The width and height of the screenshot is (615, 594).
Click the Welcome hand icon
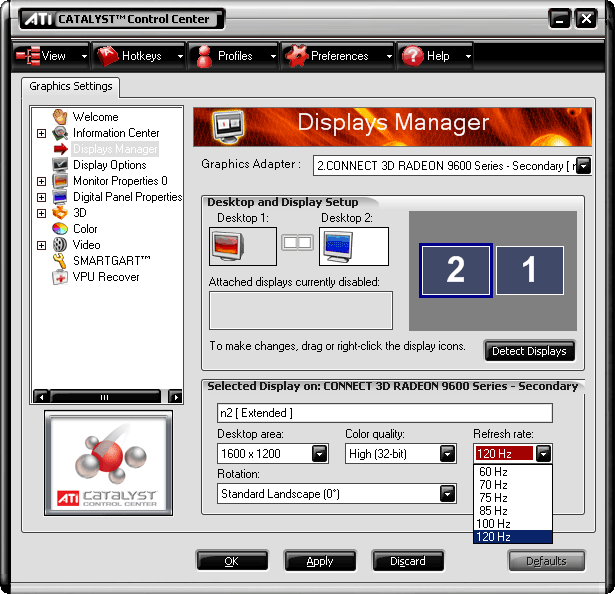point(60,117)
